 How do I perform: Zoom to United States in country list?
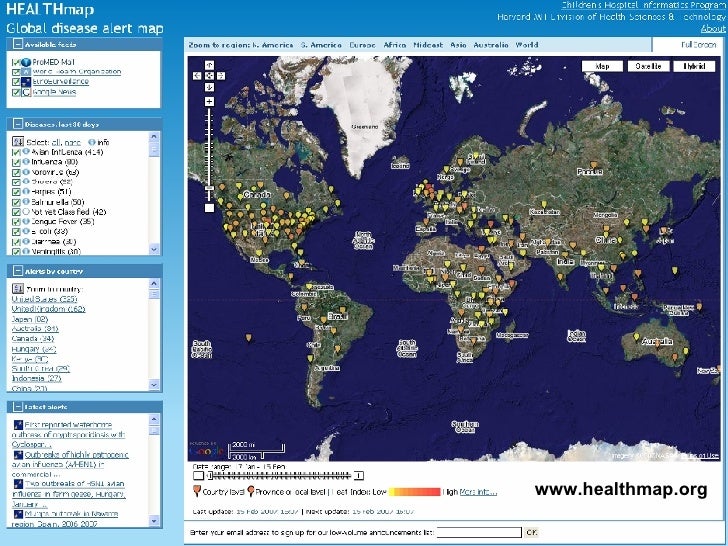(x=44, y=299)
